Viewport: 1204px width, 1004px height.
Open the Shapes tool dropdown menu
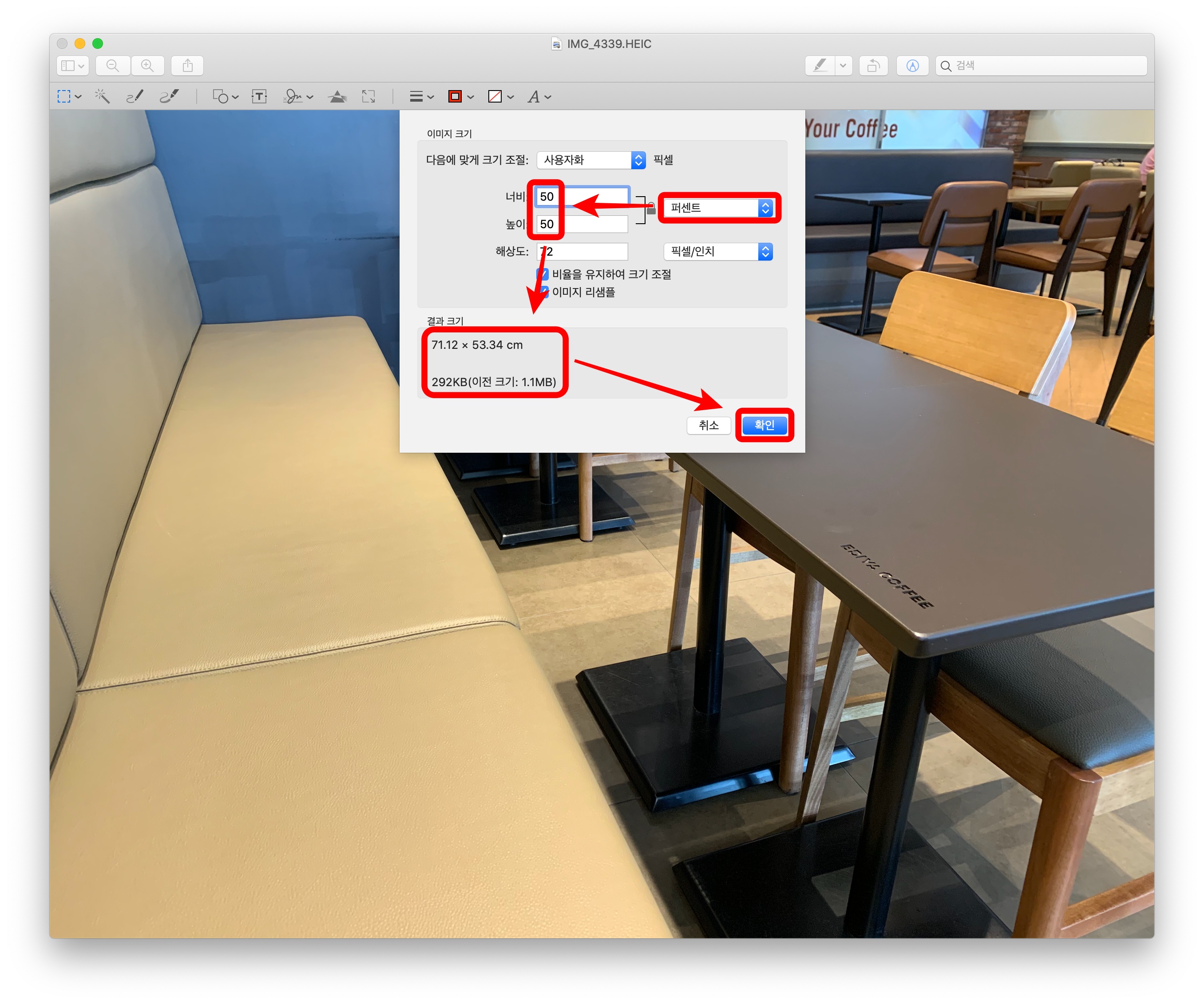[x=226, y=96]
